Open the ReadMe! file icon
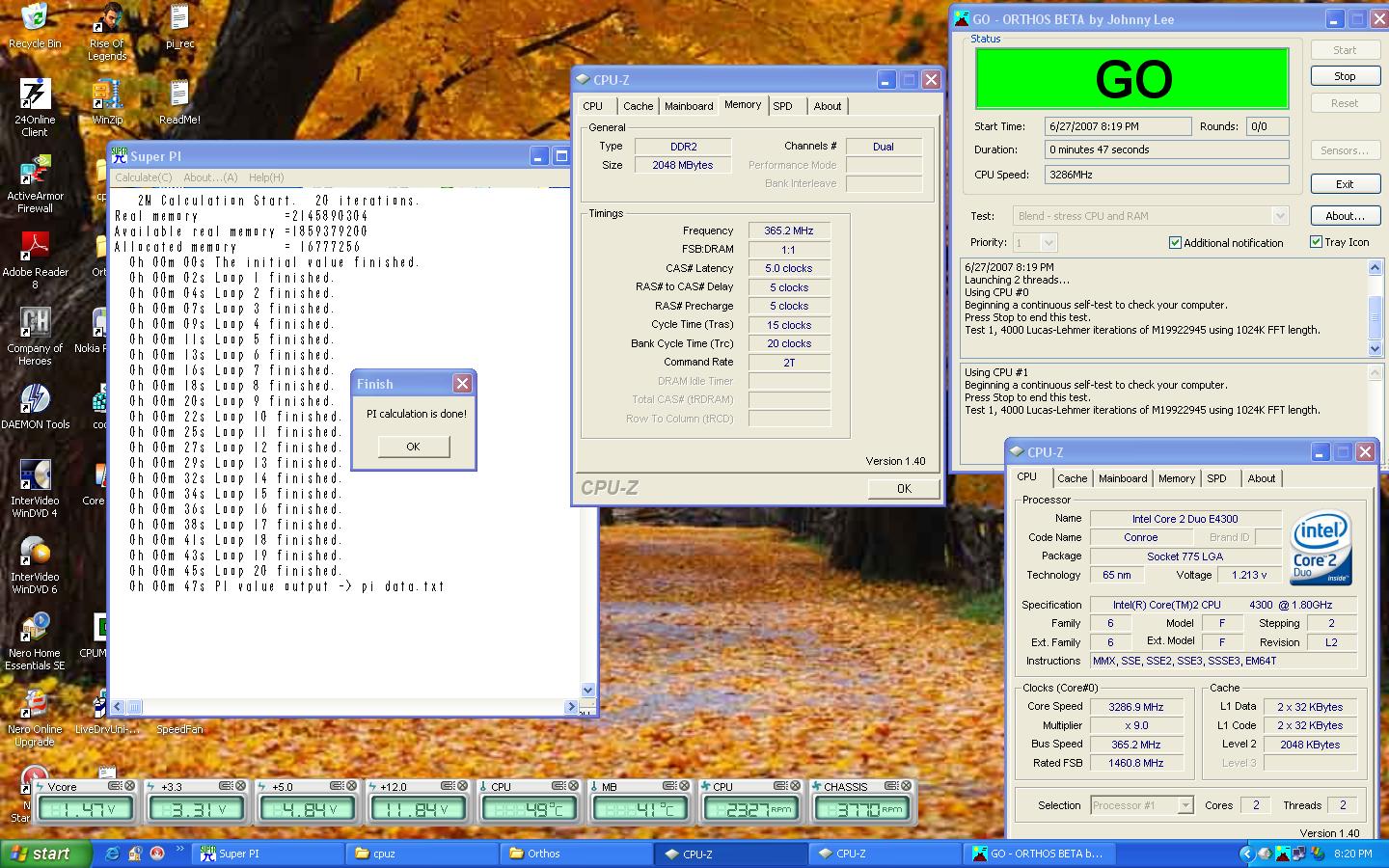 coord(179,102)
